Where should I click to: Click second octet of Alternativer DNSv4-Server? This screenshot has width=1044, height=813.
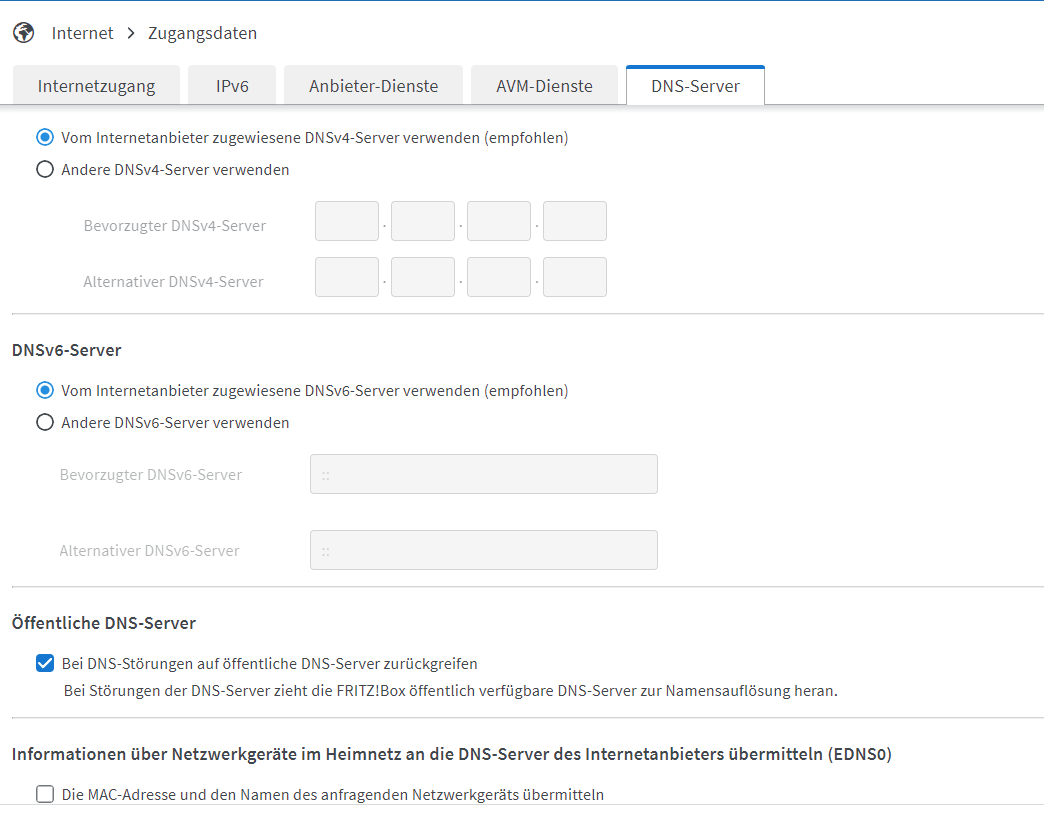click(423, 277)
